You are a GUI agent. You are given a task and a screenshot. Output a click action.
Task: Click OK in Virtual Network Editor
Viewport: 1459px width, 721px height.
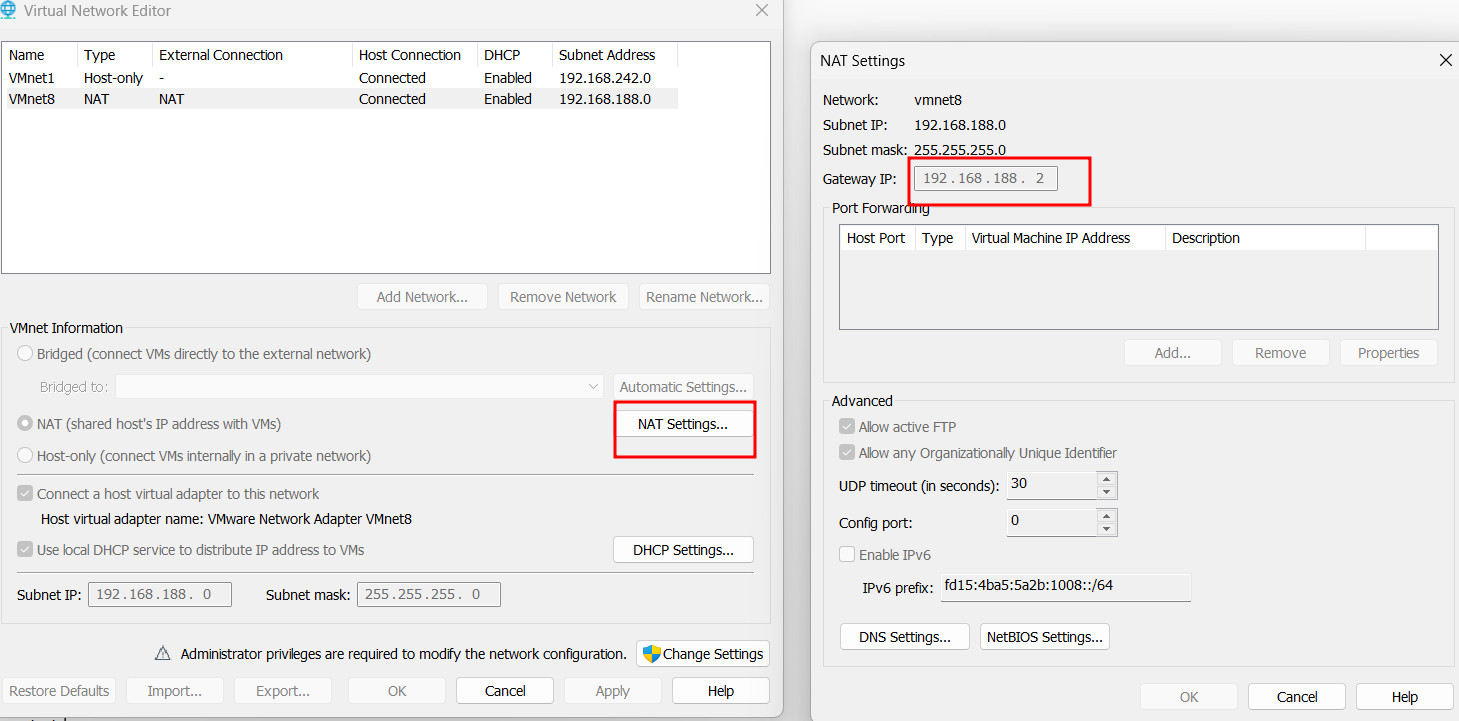[x=397, y=691]
